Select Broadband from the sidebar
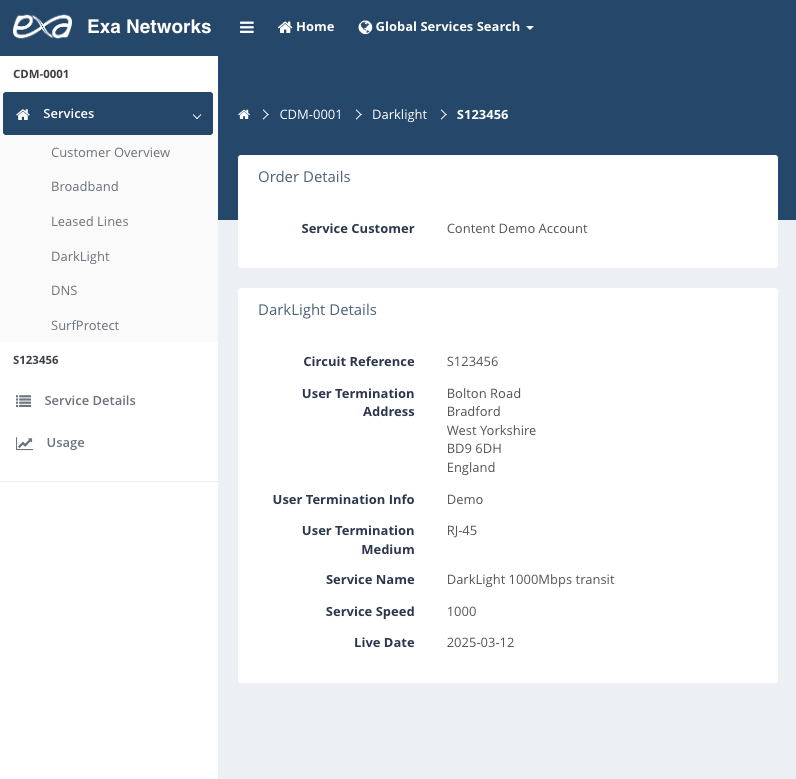The width and height of the screenshot is (796, 779). click(85, 187)
